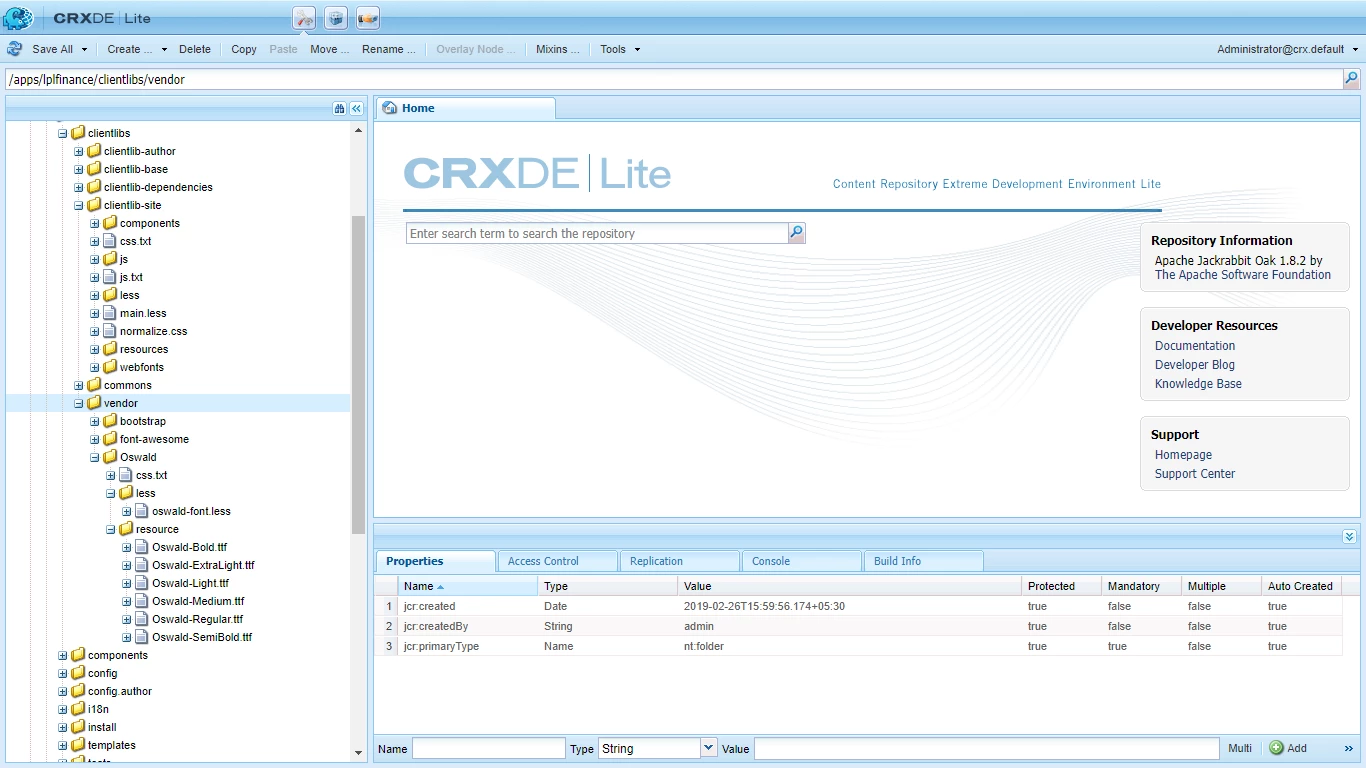The width and height of the screenshot is (1366, 768).
Task: Collapse the vendor tree node
Action: point(79,403)
